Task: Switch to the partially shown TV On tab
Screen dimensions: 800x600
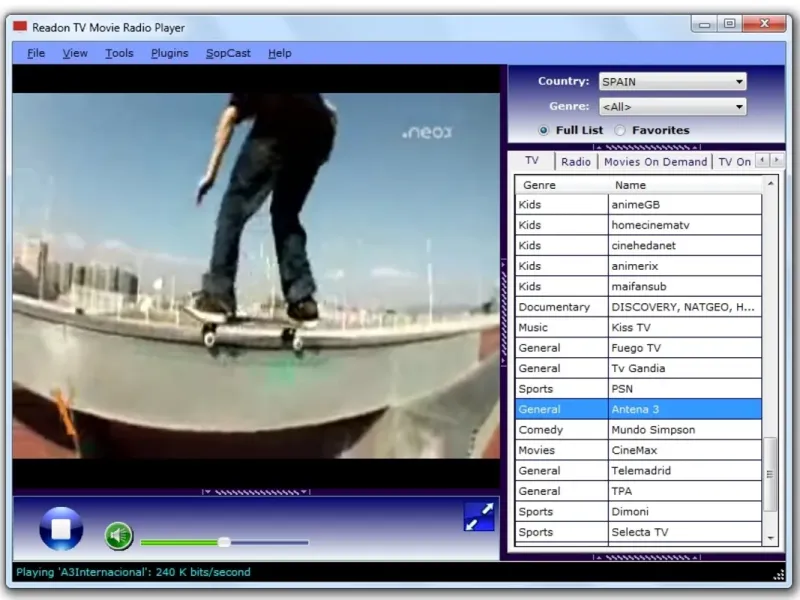Action: (735, 162)
